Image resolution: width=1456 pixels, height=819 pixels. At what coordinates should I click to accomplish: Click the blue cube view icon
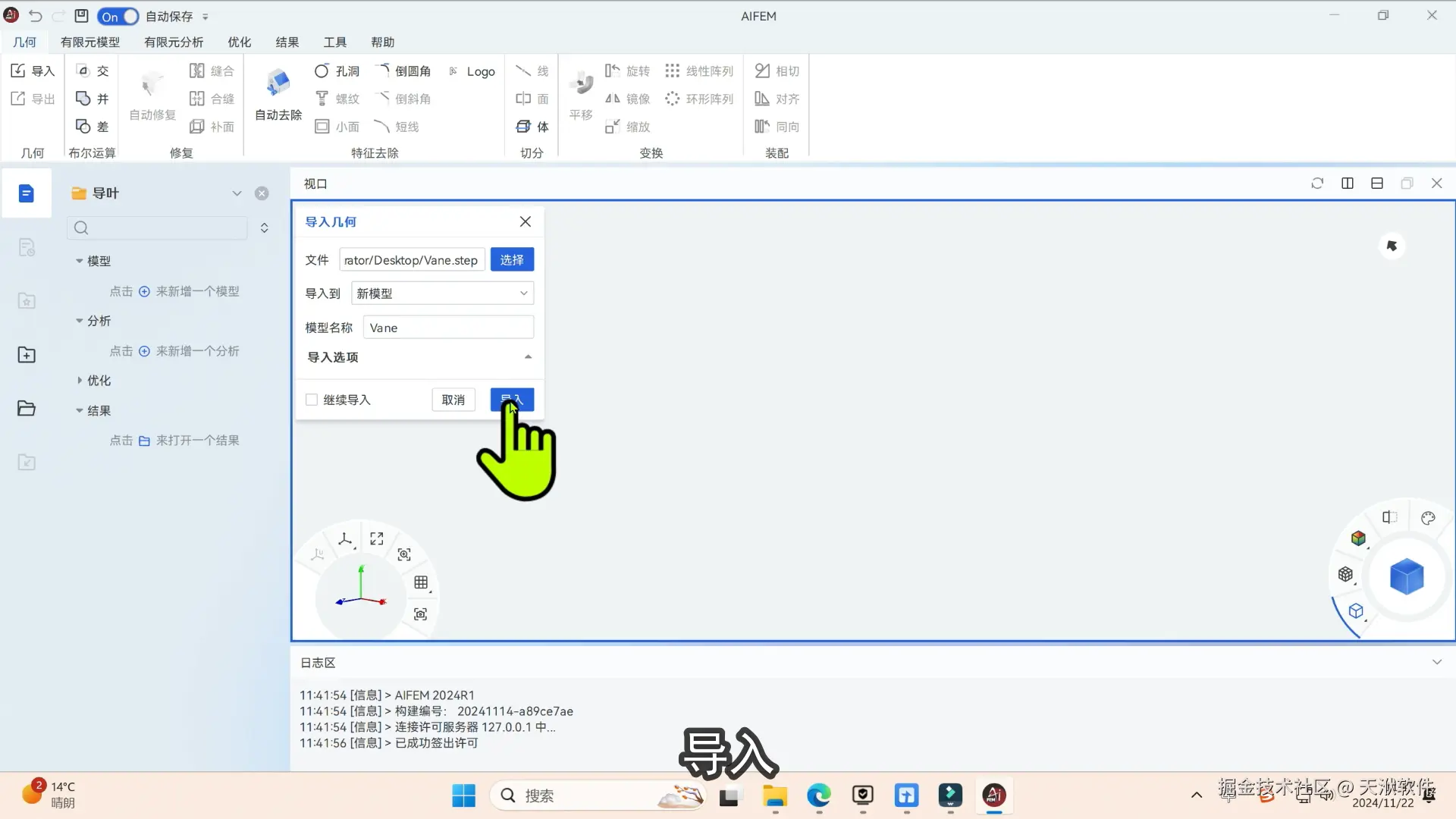pyautogui.click(x=1406, y=576)
